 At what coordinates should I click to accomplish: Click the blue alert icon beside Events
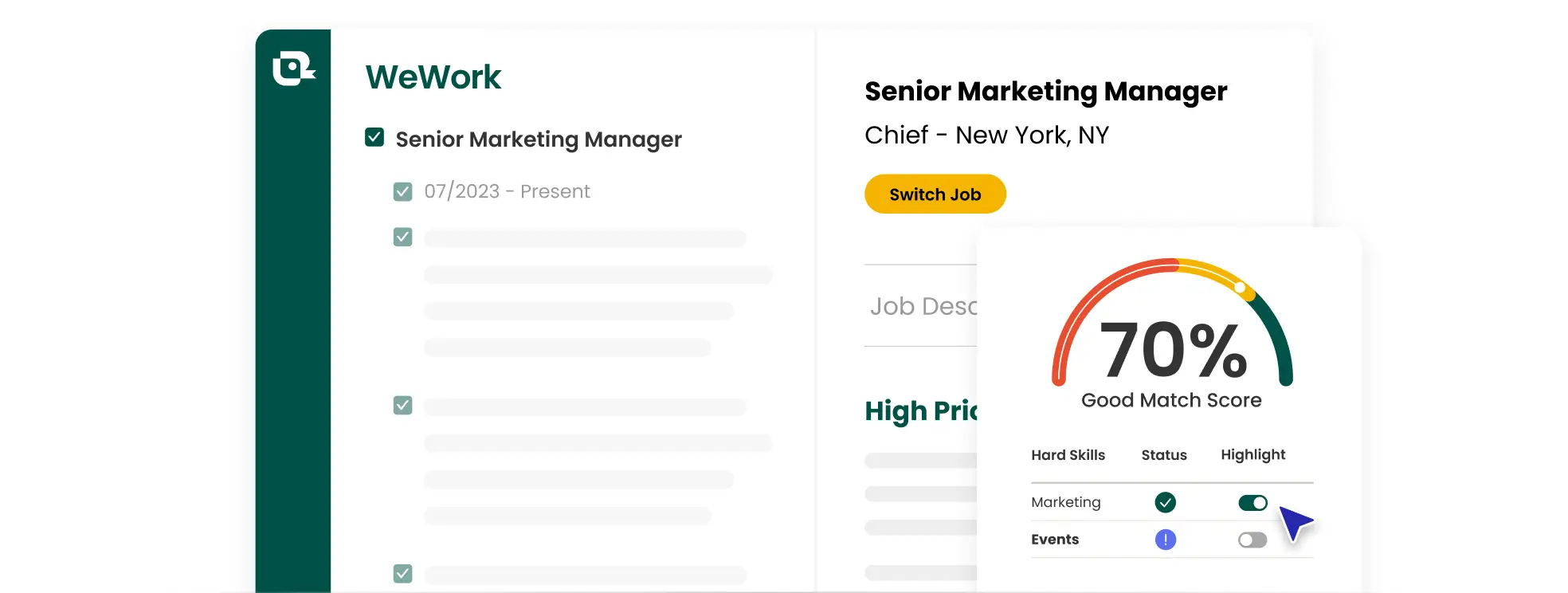pyautogui.click(x=1164, y=540)
